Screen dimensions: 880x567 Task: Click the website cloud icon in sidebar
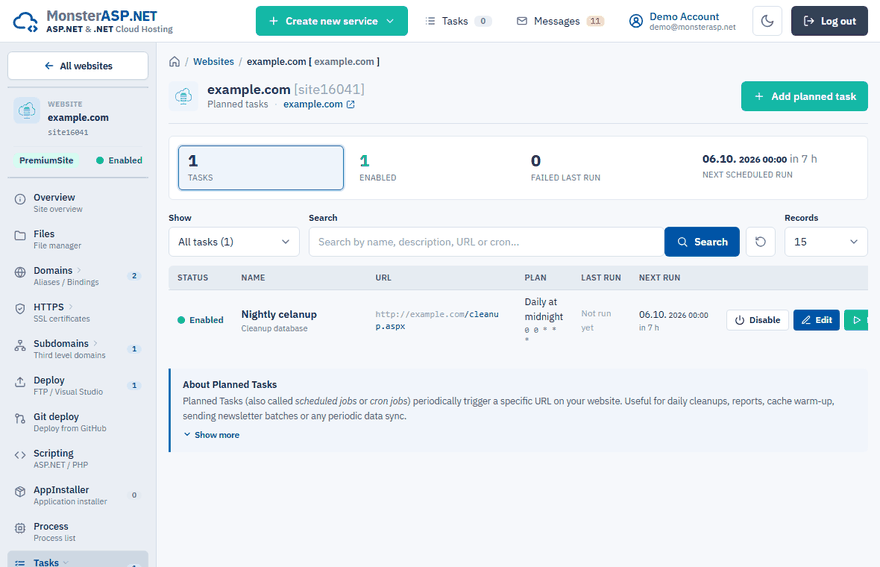click(27, 111)
